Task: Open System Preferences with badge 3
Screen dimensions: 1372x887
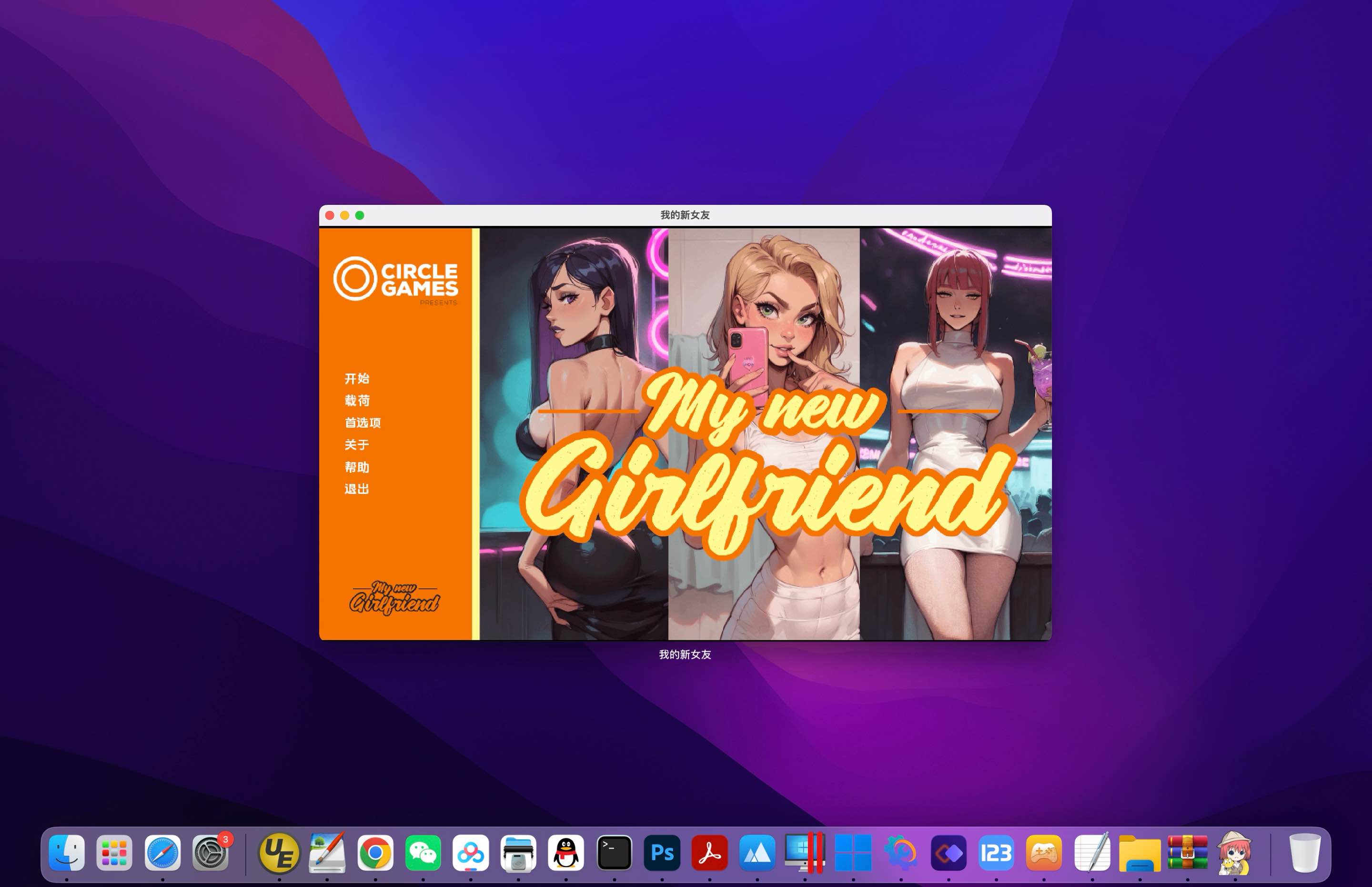Action: [x=210, y=852]
